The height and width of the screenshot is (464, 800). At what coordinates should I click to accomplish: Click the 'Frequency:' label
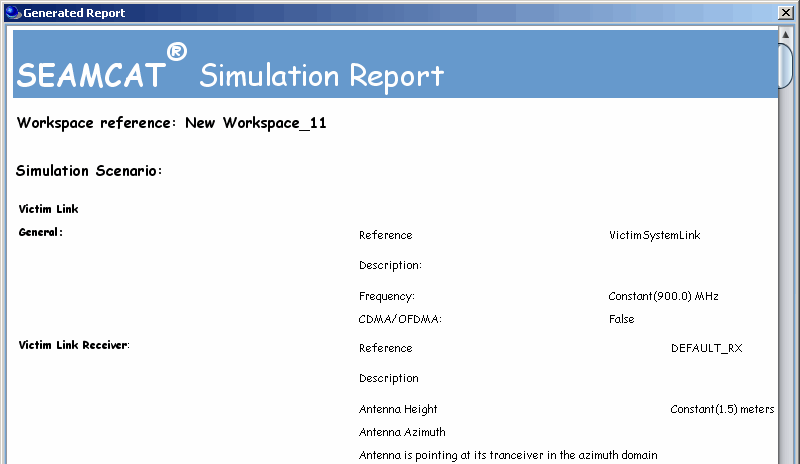(x=387, y=297)
